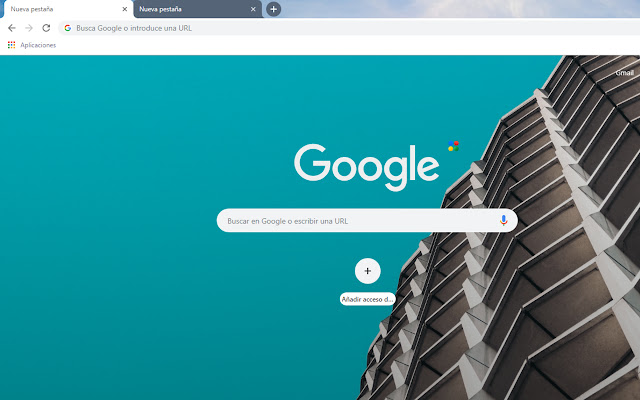Close the first Nueva pestaña tab

pyautogui.click(x=125, y=9)
